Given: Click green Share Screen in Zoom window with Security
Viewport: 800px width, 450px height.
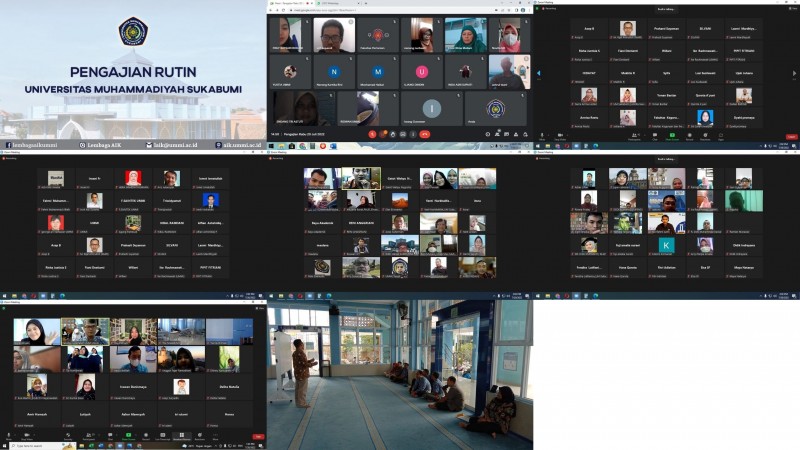Looking at the screenshot, I should pyautogui.click(x=129, y=436).
